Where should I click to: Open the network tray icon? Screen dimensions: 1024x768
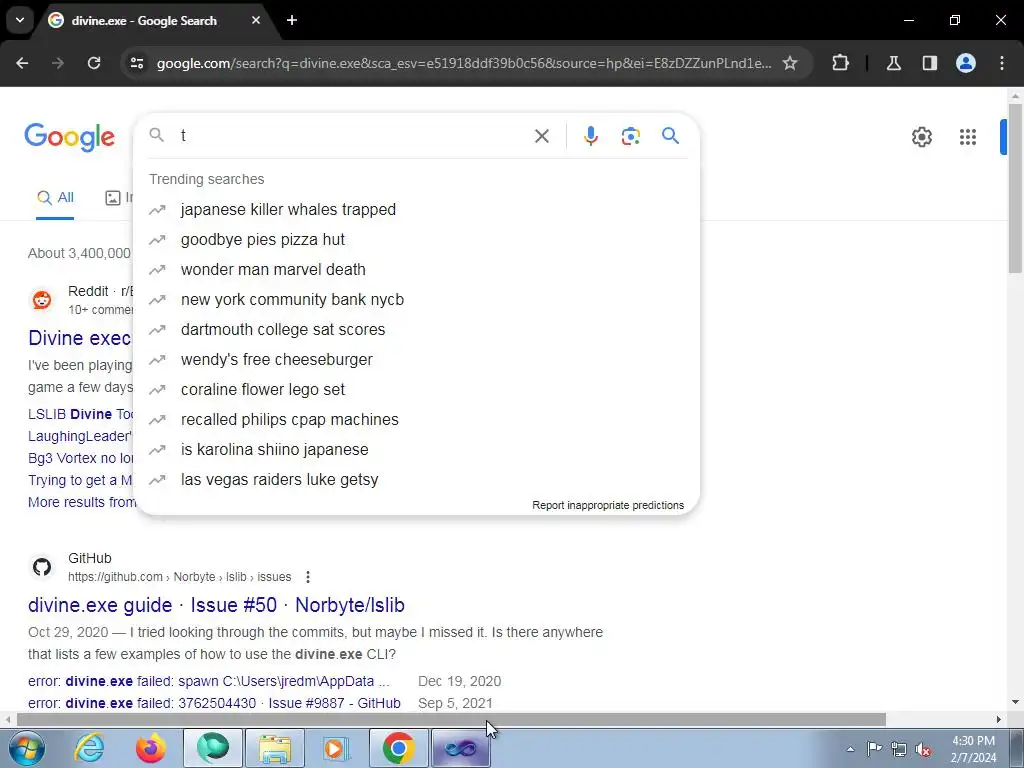tap(899, 749)
